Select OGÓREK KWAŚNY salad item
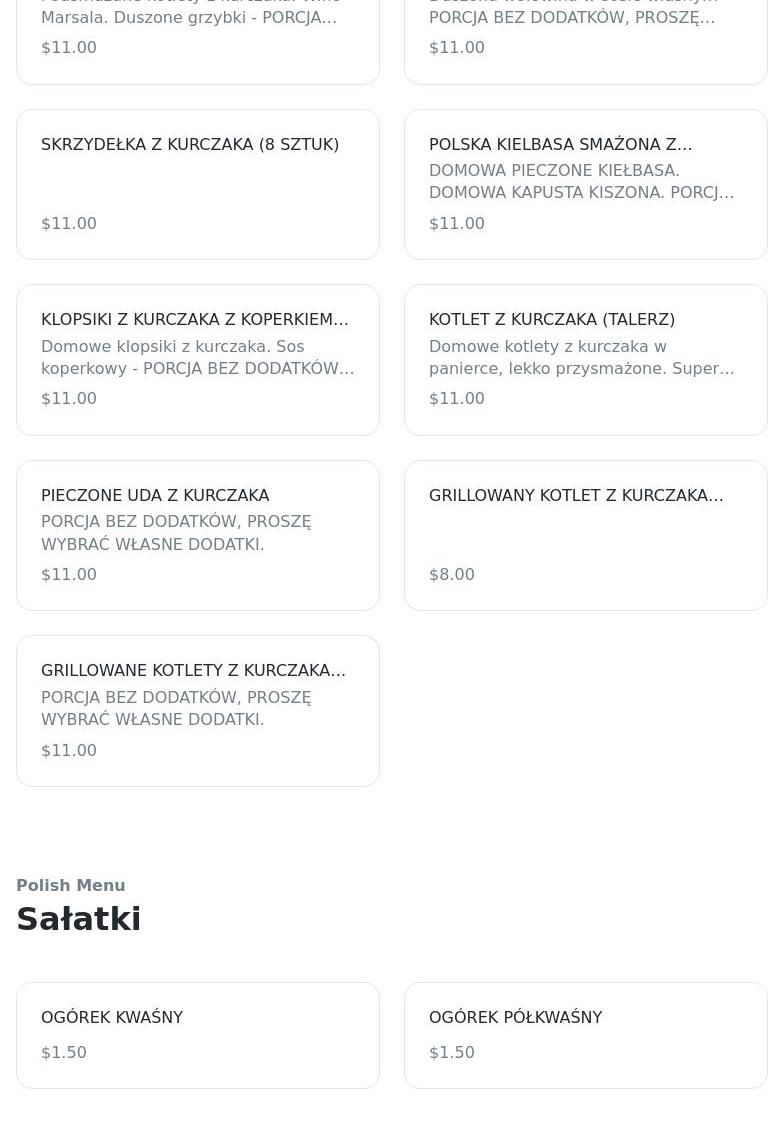 pos(112,1018)
